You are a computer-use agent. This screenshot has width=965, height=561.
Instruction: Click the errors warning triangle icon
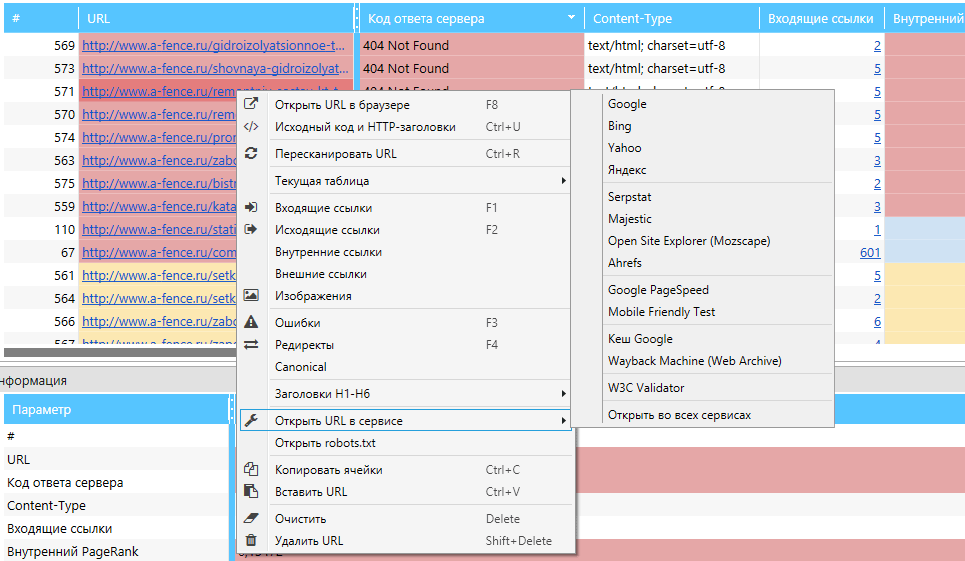pos(252,323)
